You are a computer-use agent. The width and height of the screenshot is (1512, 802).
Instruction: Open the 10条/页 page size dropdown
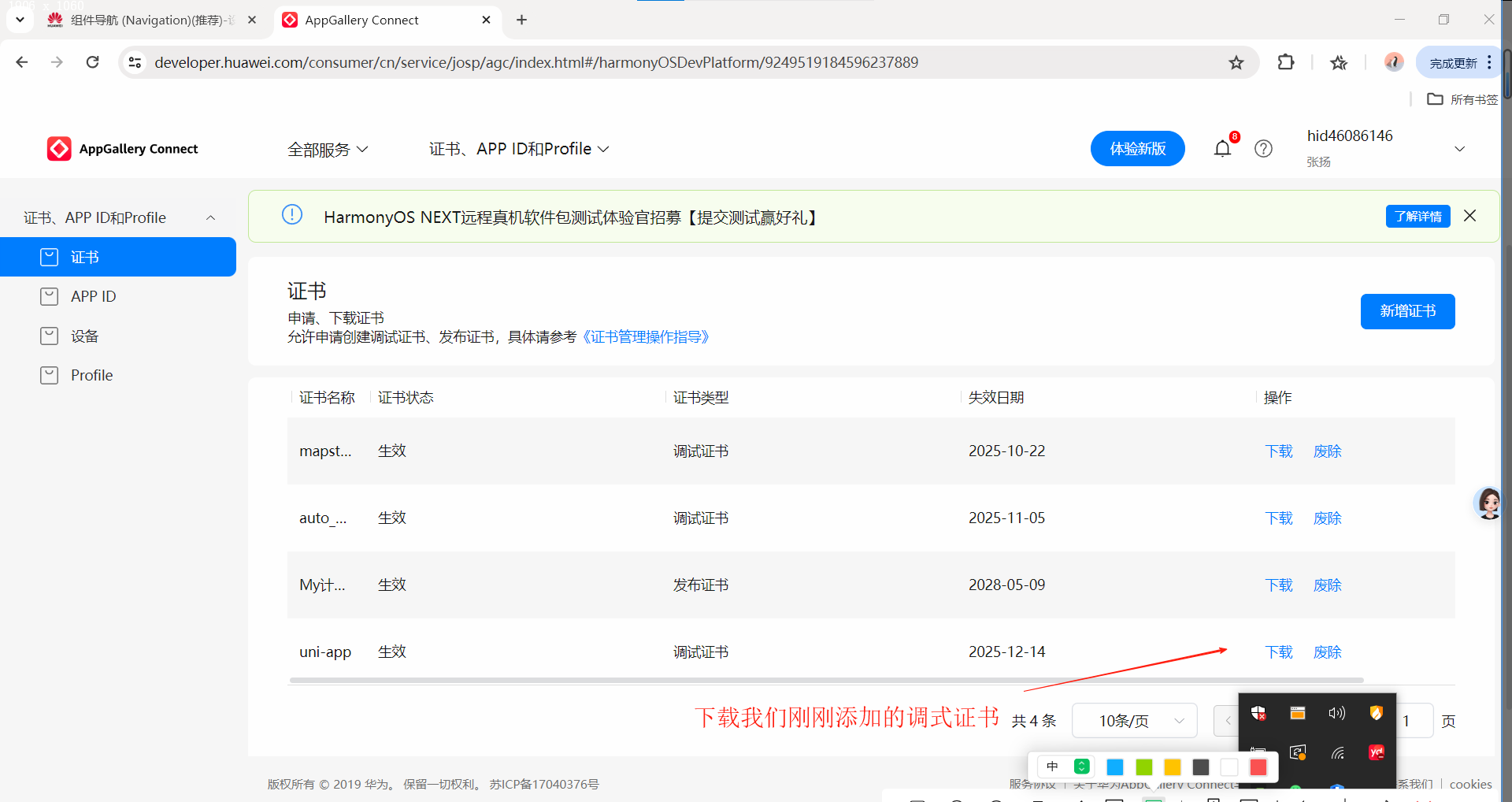(1135, 720)
